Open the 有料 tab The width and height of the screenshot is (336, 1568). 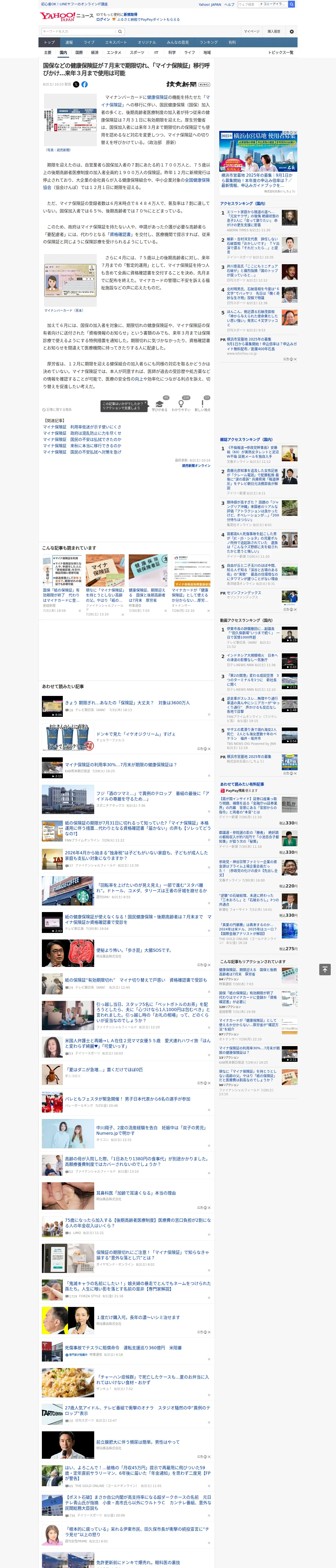tap(232, 43)
